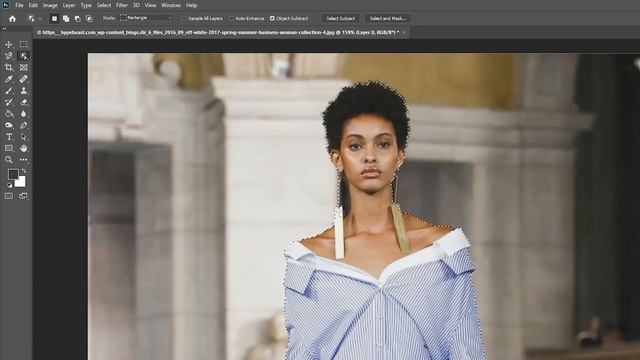Viewport: 640px width, 360px height.
Task: Open the View menu
Action: [150, 5]
